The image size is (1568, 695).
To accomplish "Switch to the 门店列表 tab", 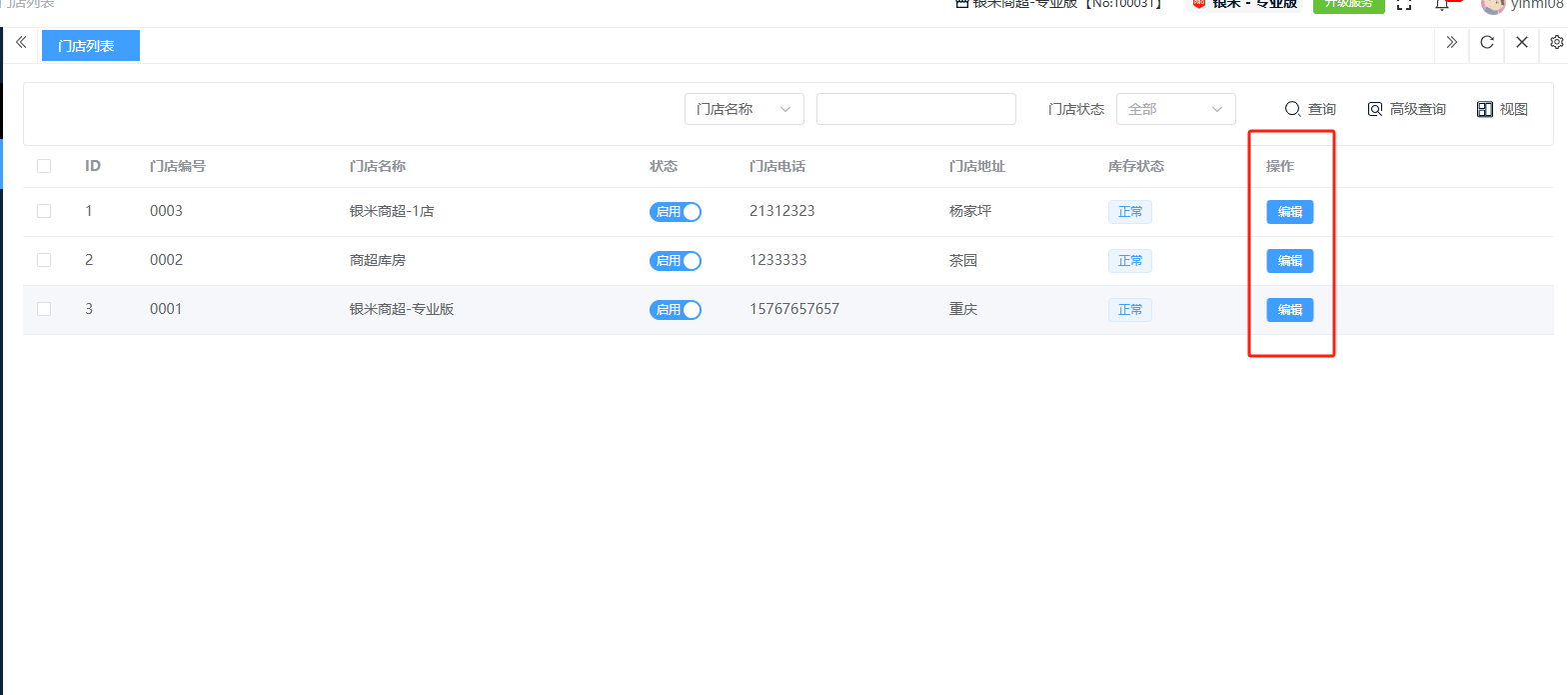I will click(x=90, y=46).
